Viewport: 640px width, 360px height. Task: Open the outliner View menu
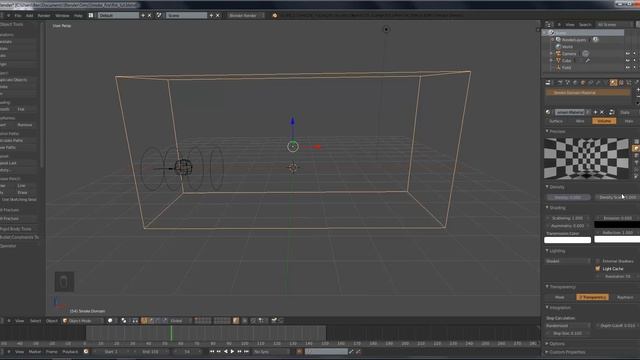(x=570, y=24)
